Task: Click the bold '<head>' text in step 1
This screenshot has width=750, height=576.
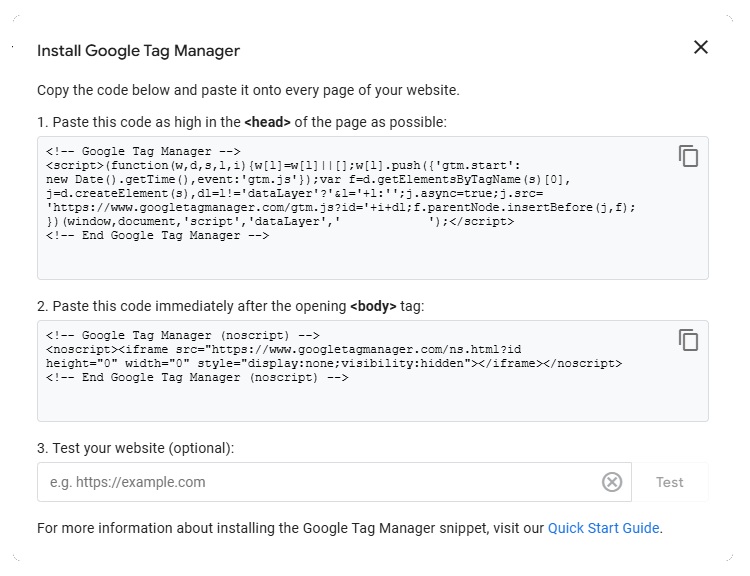Action: 267,122
